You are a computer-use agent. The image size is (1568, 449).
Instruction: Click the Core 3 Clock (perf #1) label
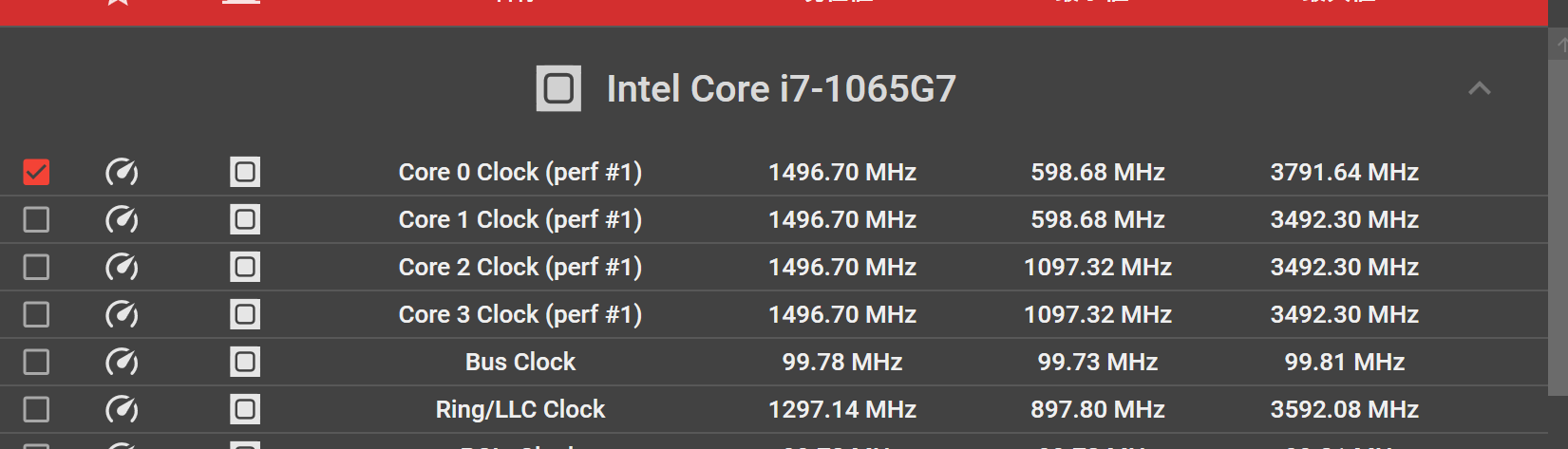tap(520, 314)
